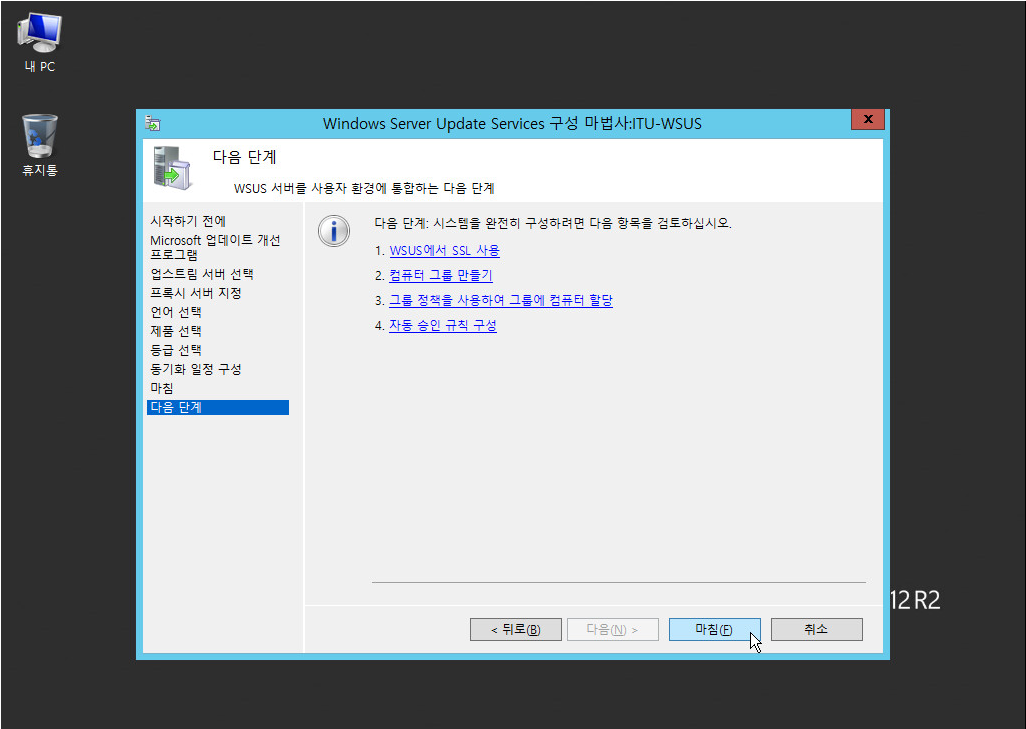
Task: Click the blue information icon
Action: click(x=333, y=232)
